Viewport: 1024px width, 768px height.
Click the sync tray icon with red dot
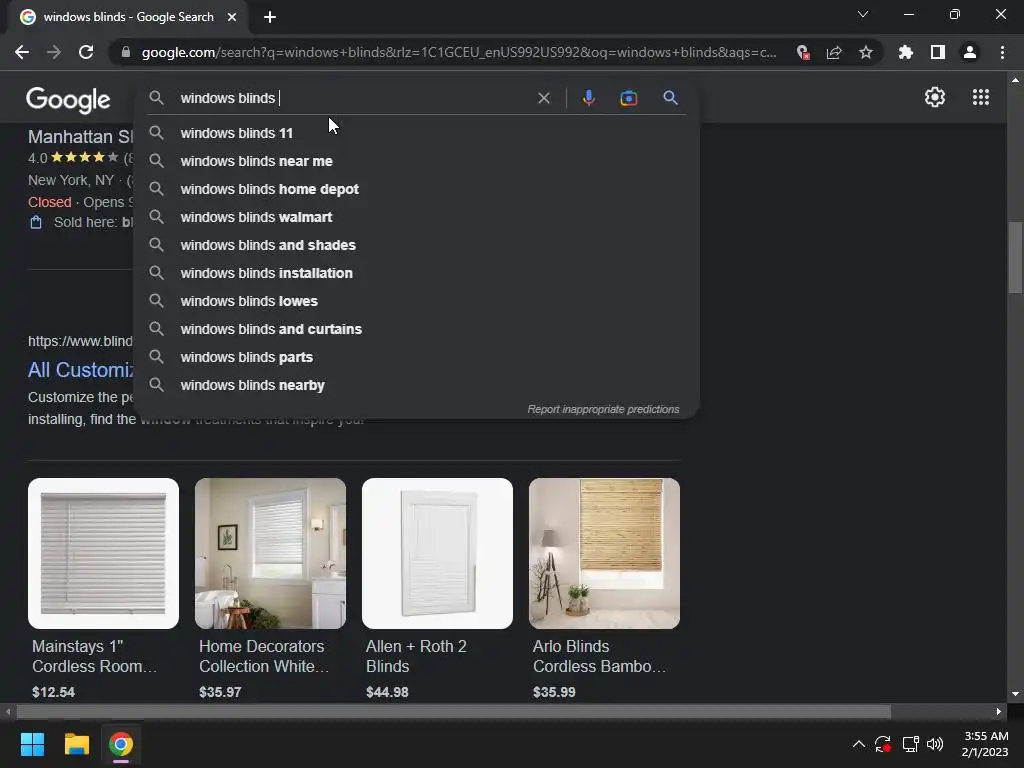click(x=883, y=744)
